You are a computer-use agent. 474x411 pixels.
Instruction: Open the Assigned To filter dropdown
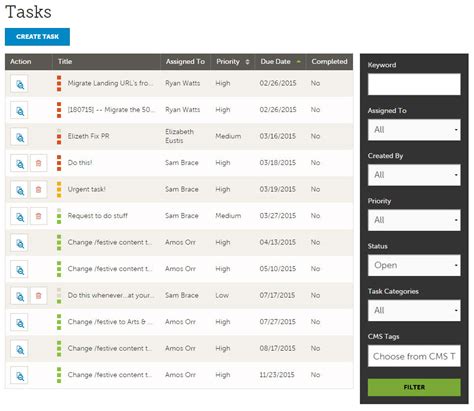pyautogui.click(x=414, y=130)
